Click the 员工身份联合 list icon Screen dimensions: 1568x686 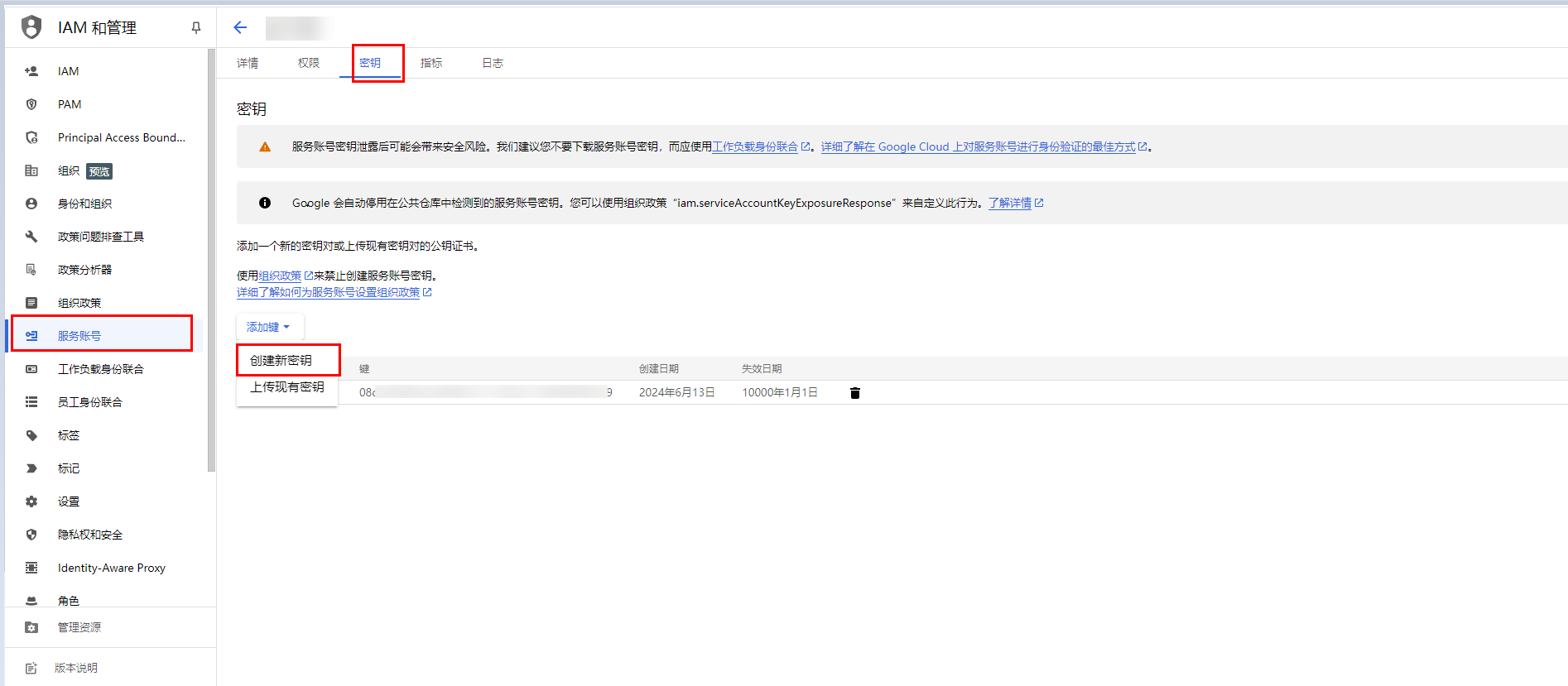[31, 402]
